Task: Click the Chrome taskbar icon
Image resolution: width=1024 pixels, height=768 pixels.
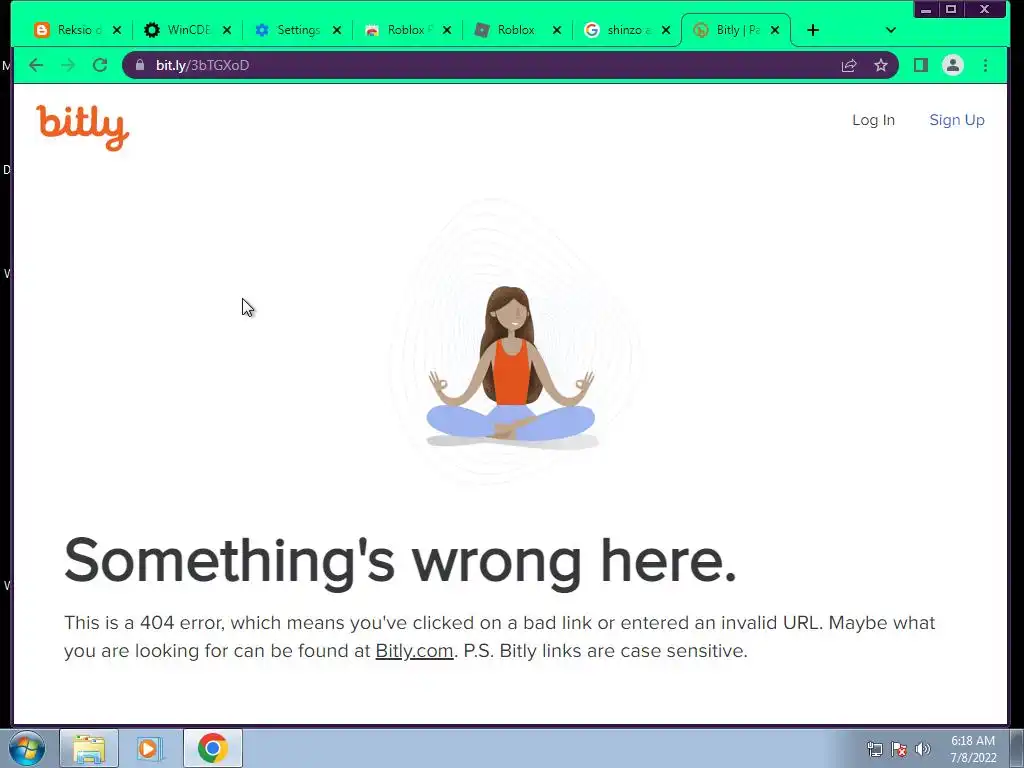Action: tap(212, 748)
